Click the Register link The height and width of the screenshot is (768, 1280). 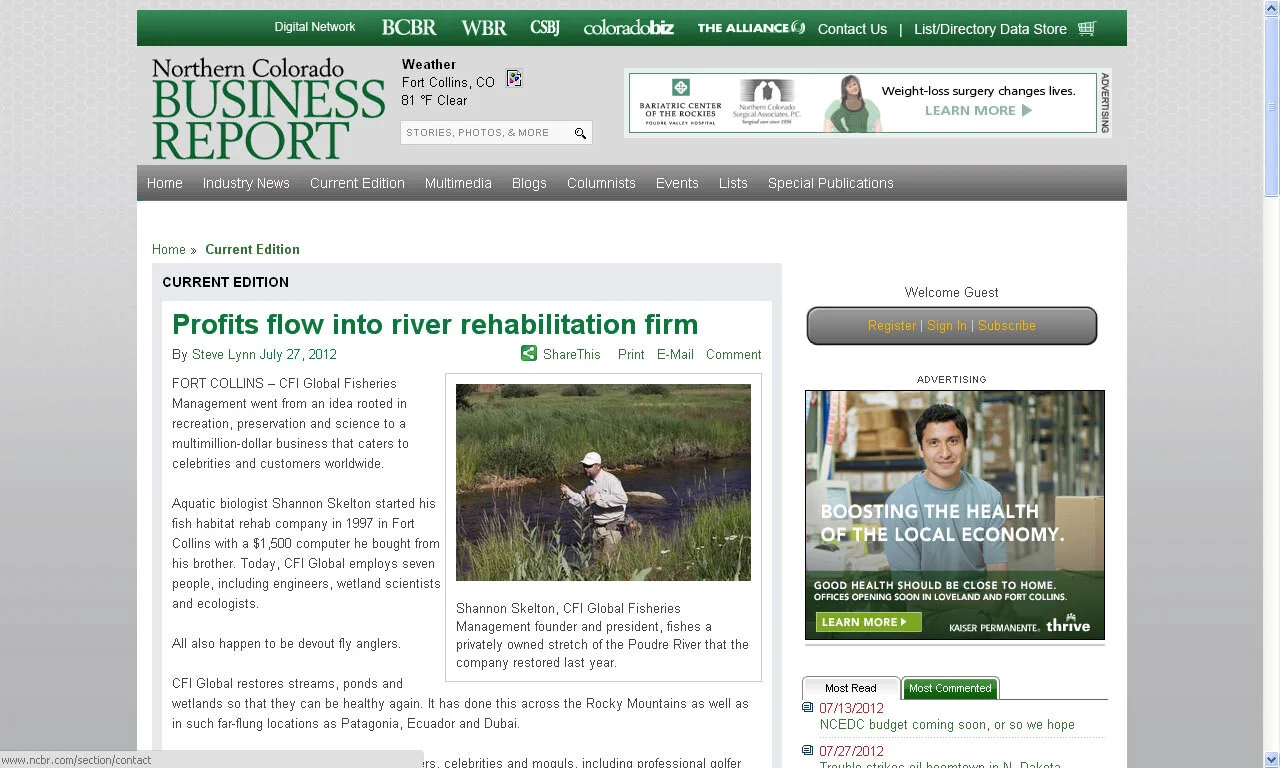click(892, 326)
